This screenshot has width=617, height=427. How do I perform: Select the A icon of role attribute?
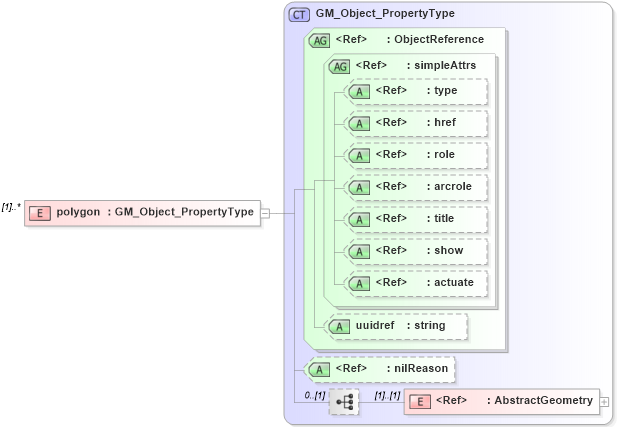pyautogui.click(x=359, y=155)
